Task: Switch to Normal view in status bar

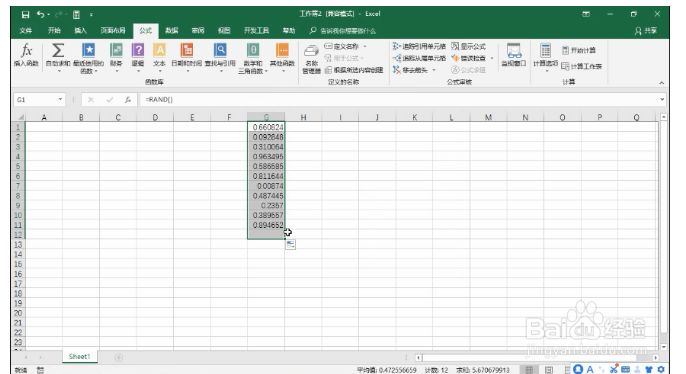Action: point(529,370)
